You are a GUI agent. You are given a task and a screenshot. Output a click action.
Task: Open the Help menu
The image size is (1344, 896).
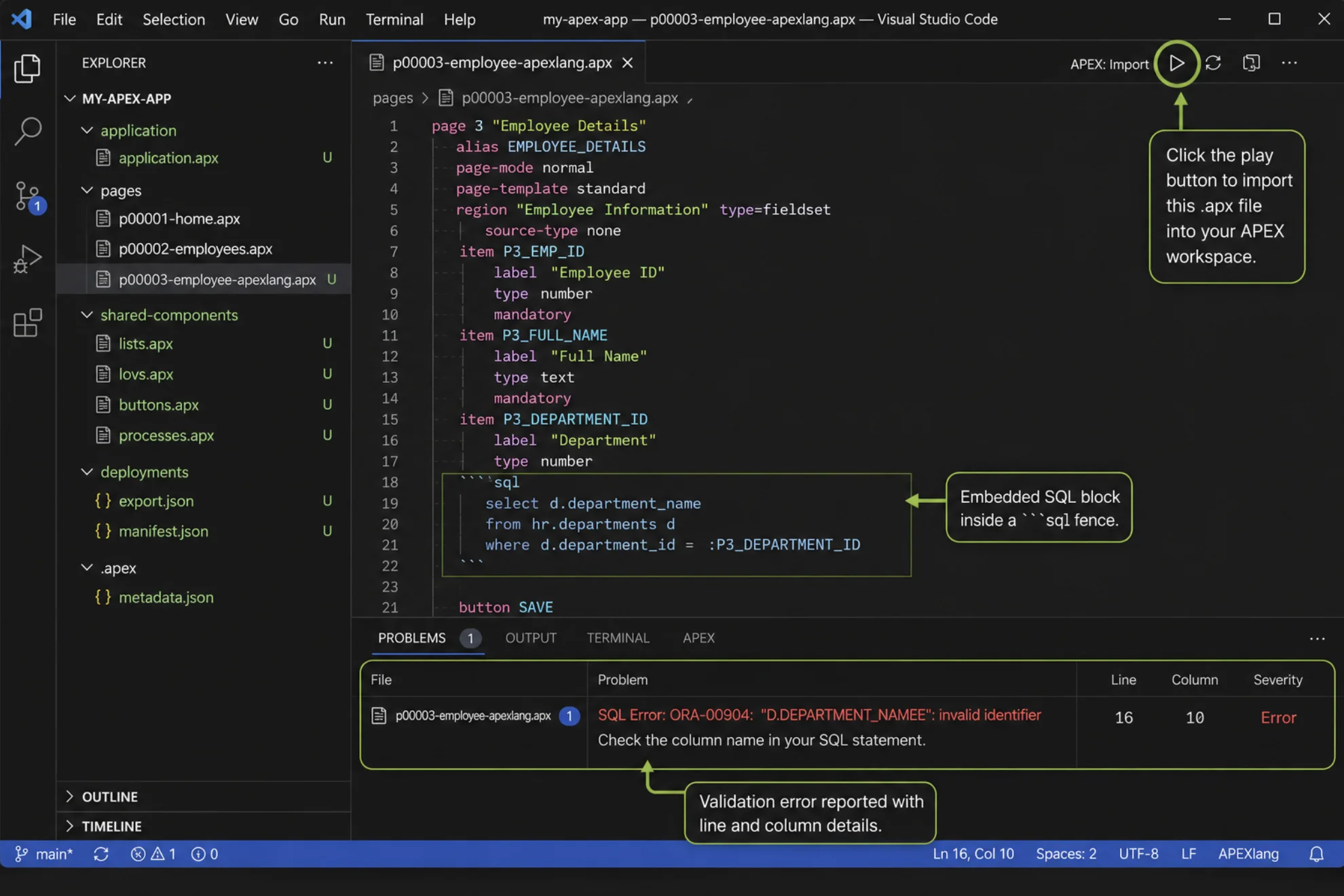coord(460,19)
